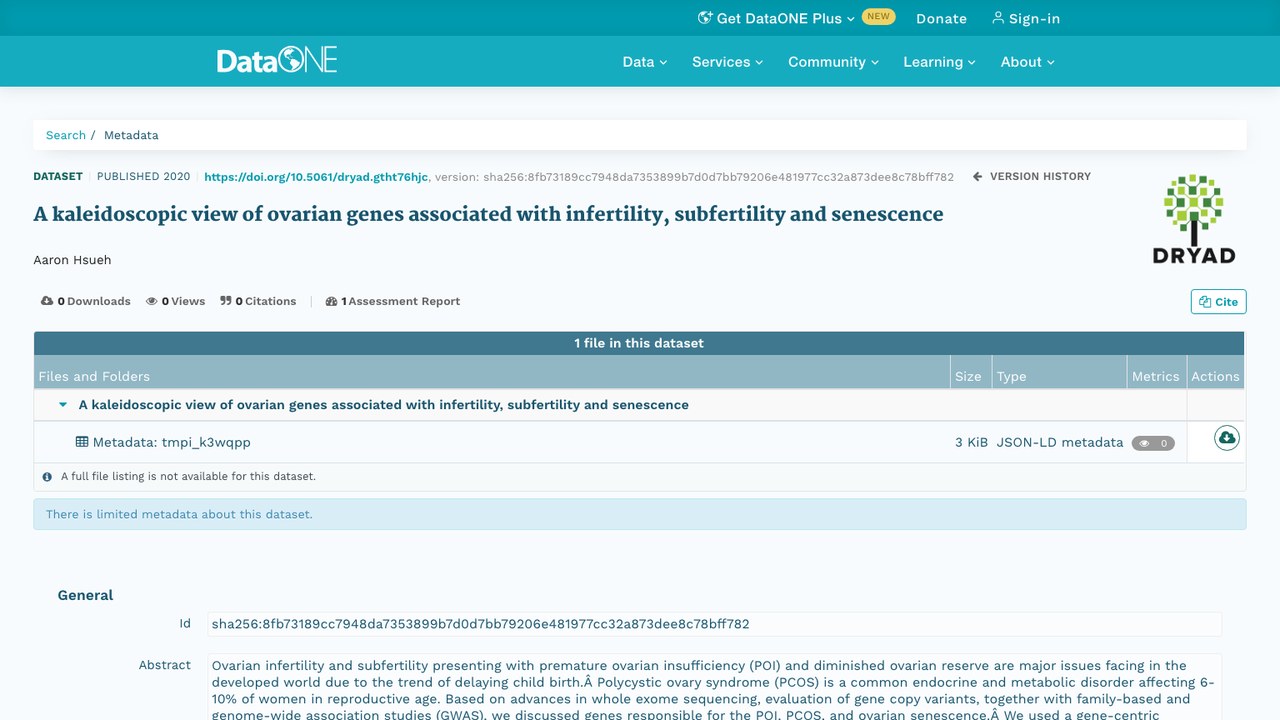The width and height of the screenshot is (1280, 720).
Task: Click the table icon next to Metadata tmpi_k3wqpp
Action: [82, 442]
